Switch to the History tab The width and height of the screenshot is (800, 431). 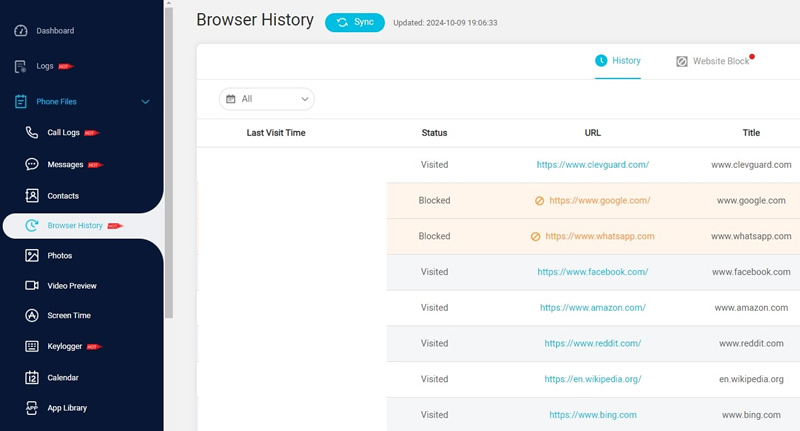point(618,61)
